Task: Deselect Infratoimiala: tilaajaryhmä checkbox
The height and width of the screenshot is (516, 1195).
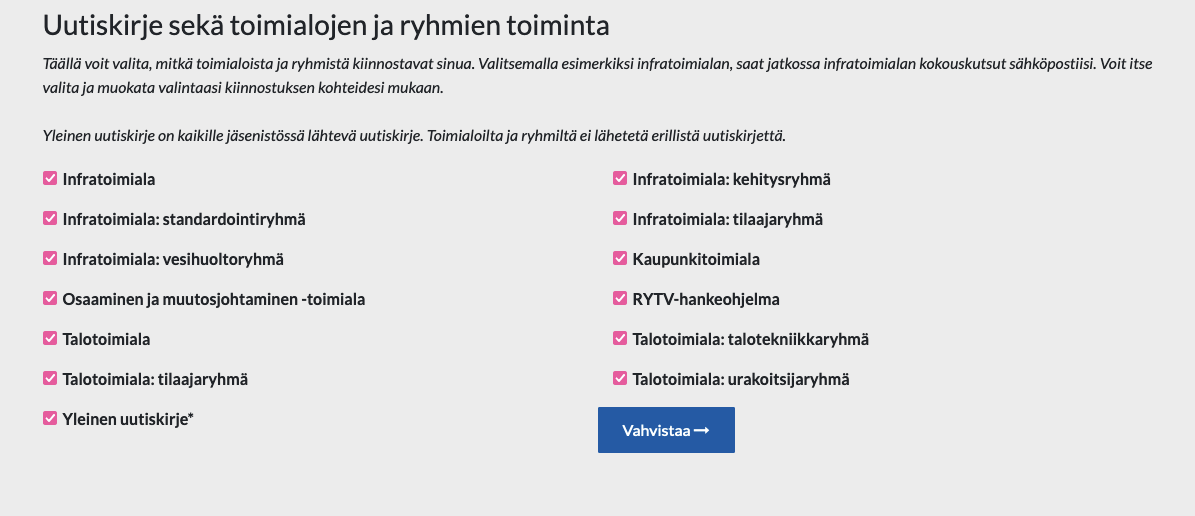Action: pos(620,219)
